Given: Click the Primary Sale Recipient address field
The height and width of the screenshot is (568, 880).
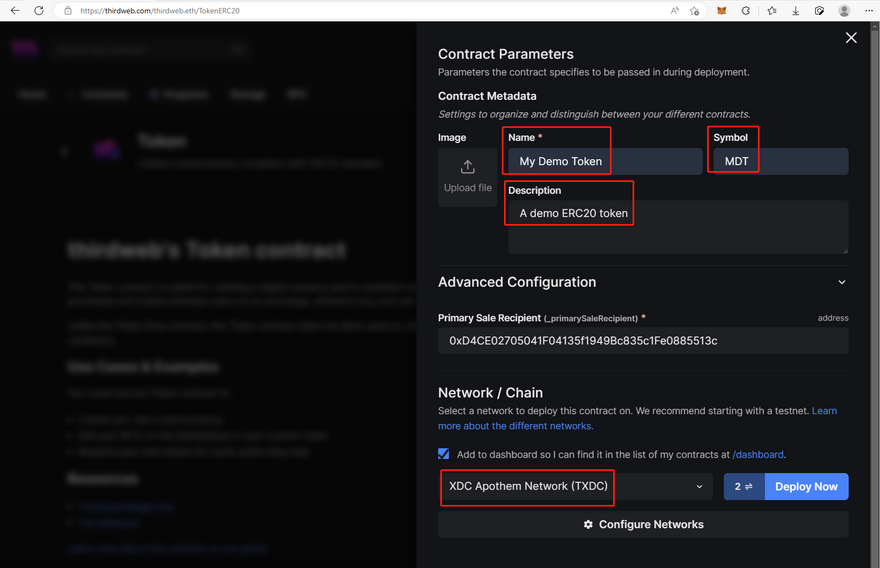Looking at the screenshot, I should (643, 341).
